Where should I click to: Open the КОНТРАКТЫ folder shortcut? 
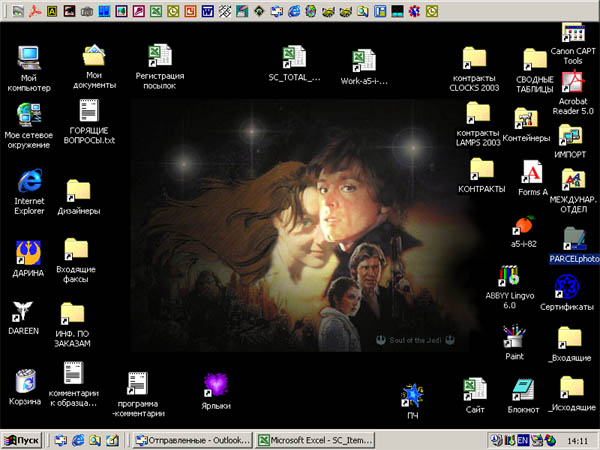tap(482, 169)
